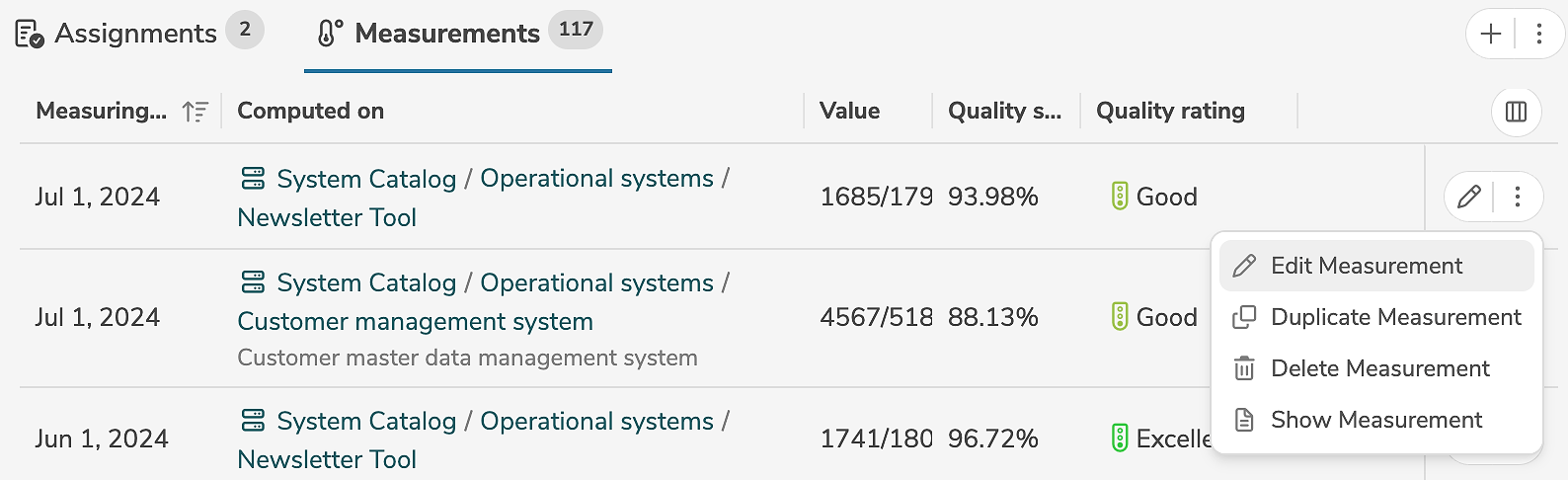Switch to the Assignments tab
The width and height of the screenshot is (1568, 480).
[135, 34]
